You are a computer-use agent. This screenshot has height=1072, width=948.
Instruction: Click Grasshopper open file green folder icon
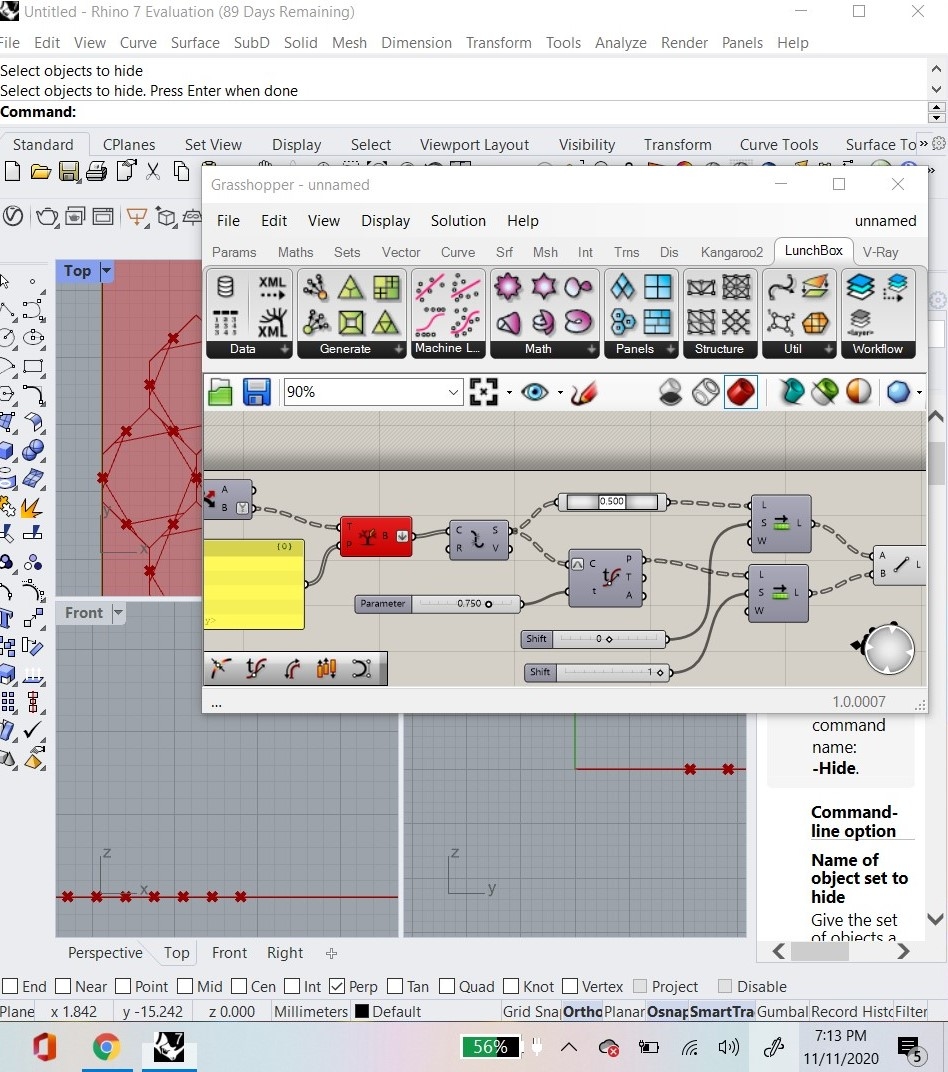[x=220, y=392]
